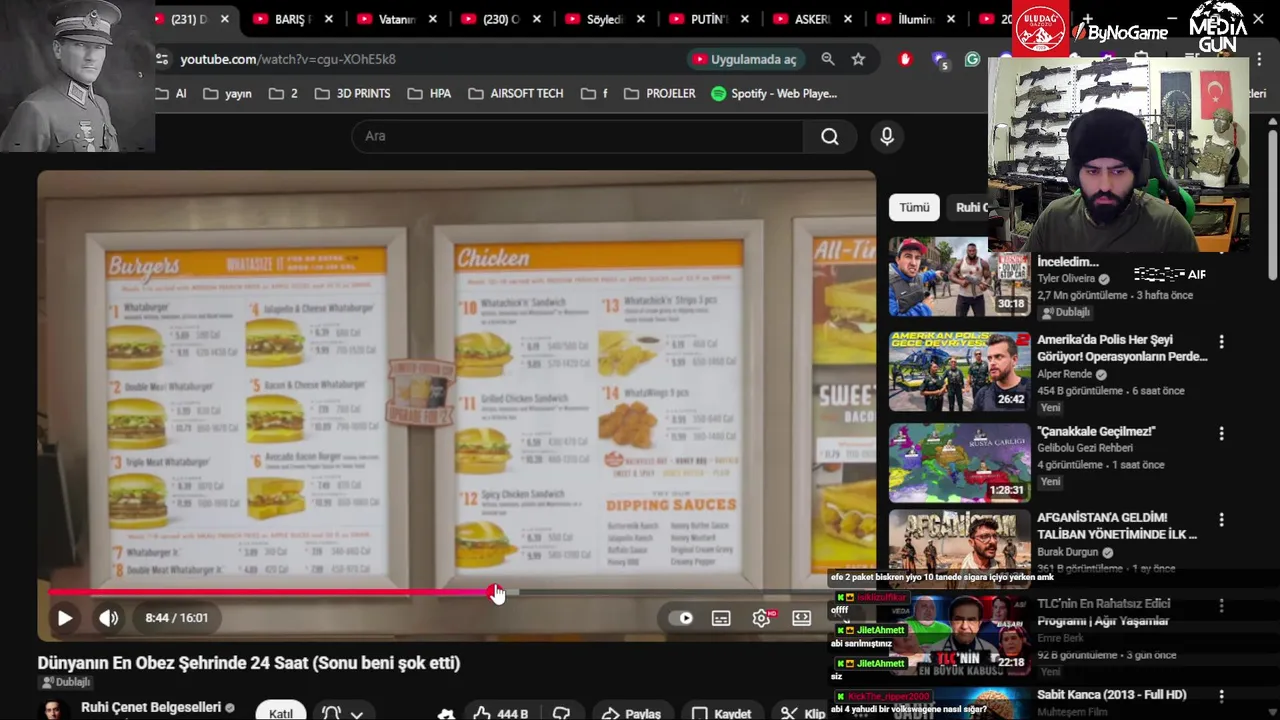Open options menu for Sabit Kanca video

pyautogui.click(x=1221, y=695)
